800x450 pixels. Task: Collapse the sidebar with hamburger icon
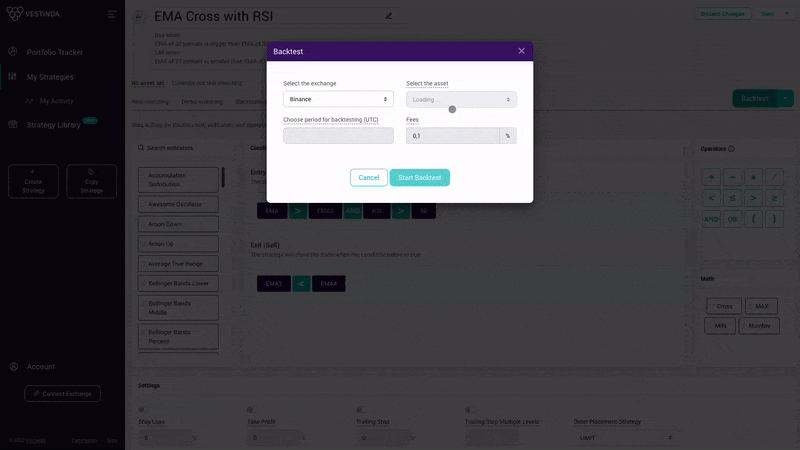[x=112, y=14]
